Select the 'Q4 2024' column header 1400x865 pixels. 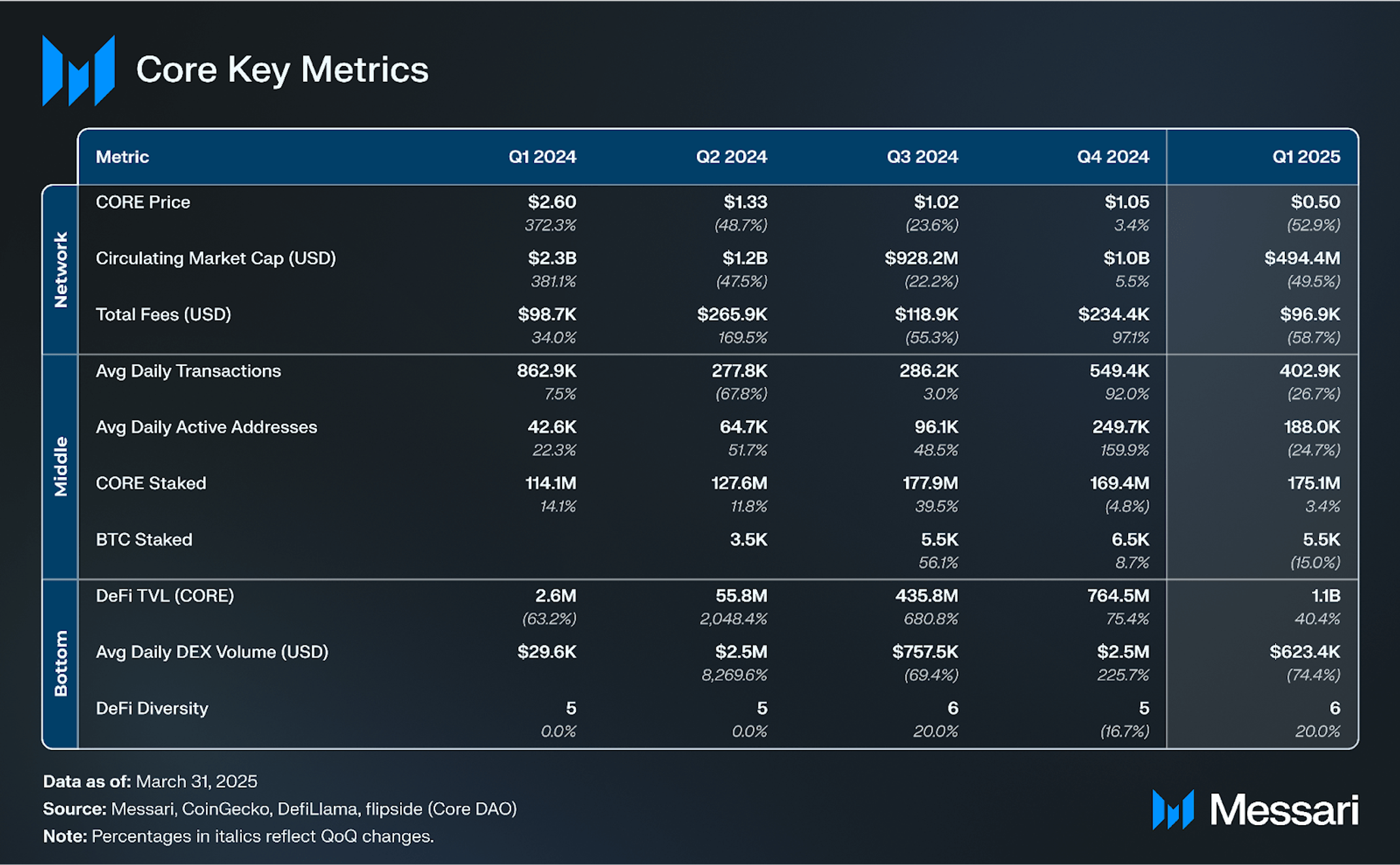coord(1113,157)
